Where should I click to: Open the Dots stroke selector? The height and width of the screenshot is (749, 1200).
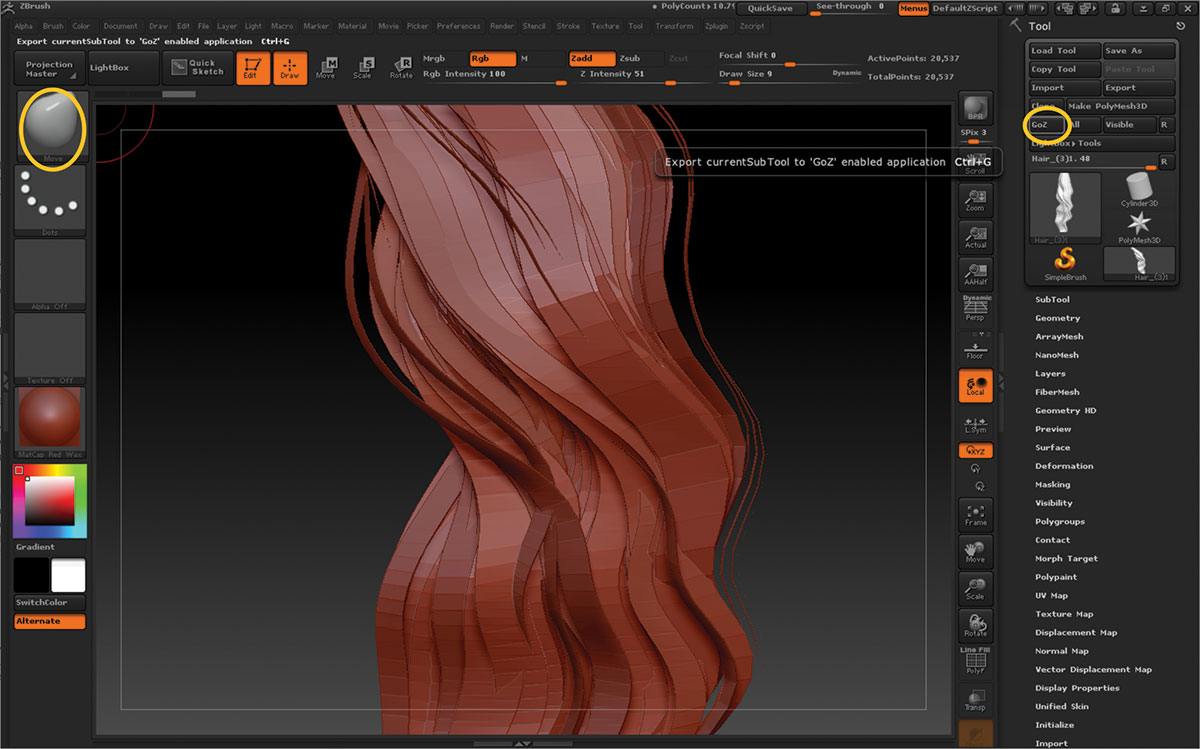(x=51, y=201)
